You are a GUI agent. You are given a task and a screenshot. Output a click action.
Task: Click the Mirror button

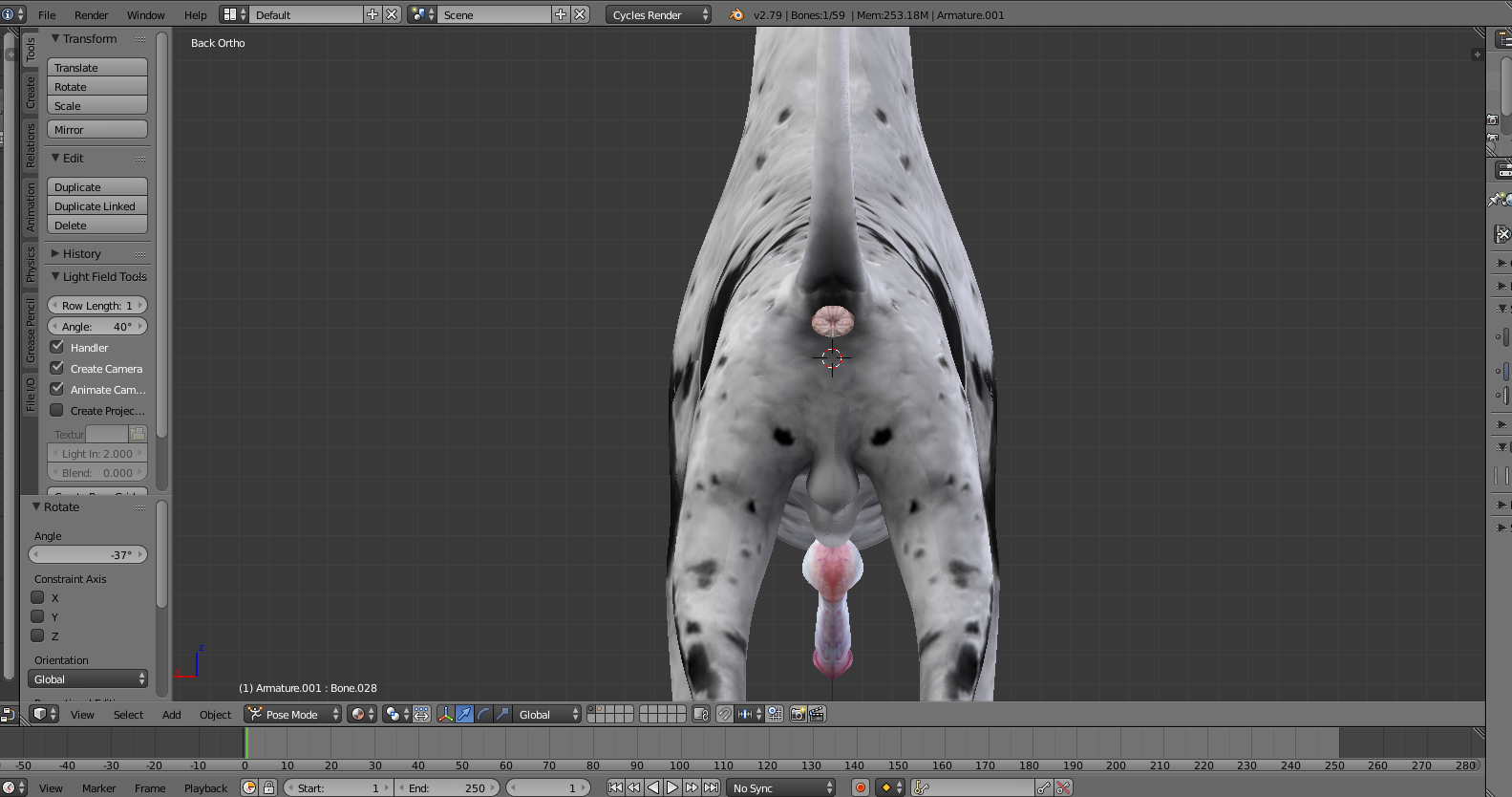coord(96,129)
